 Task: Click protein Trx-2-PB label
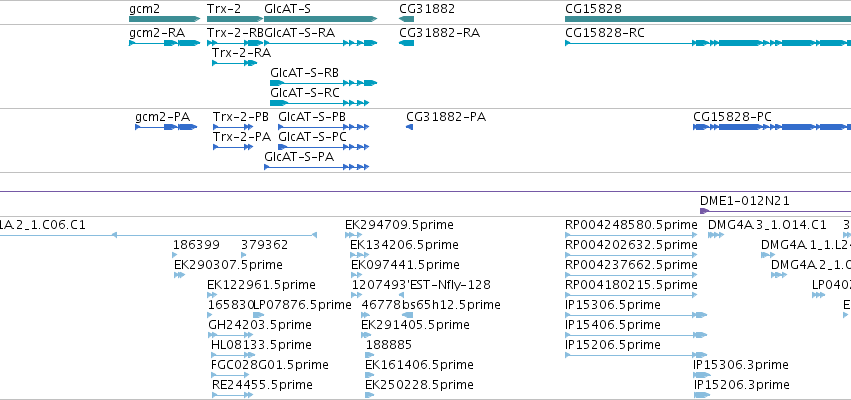(x=240, y=117)
